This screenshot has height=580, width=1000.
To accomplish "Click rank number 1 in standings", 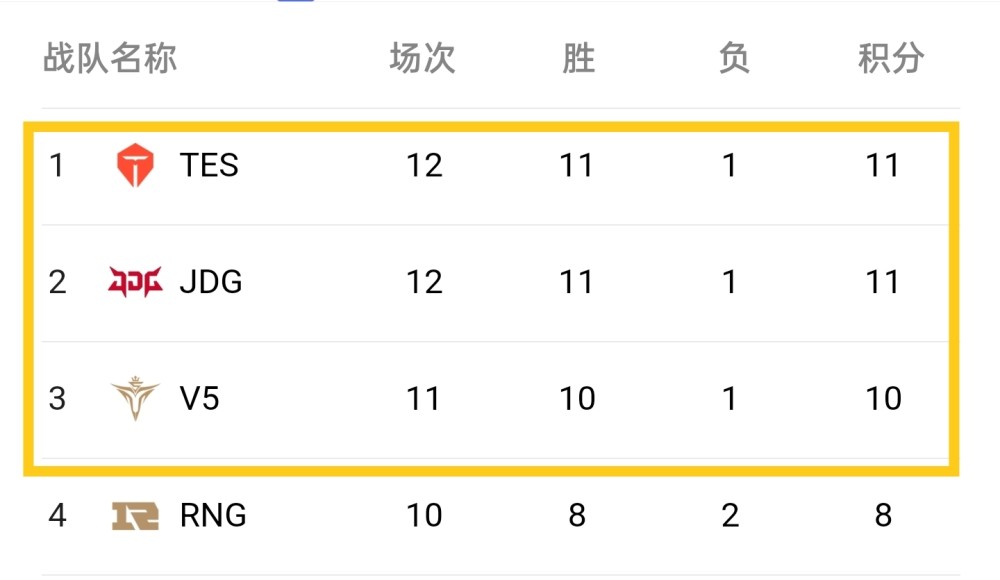I will tap(57, 165).
